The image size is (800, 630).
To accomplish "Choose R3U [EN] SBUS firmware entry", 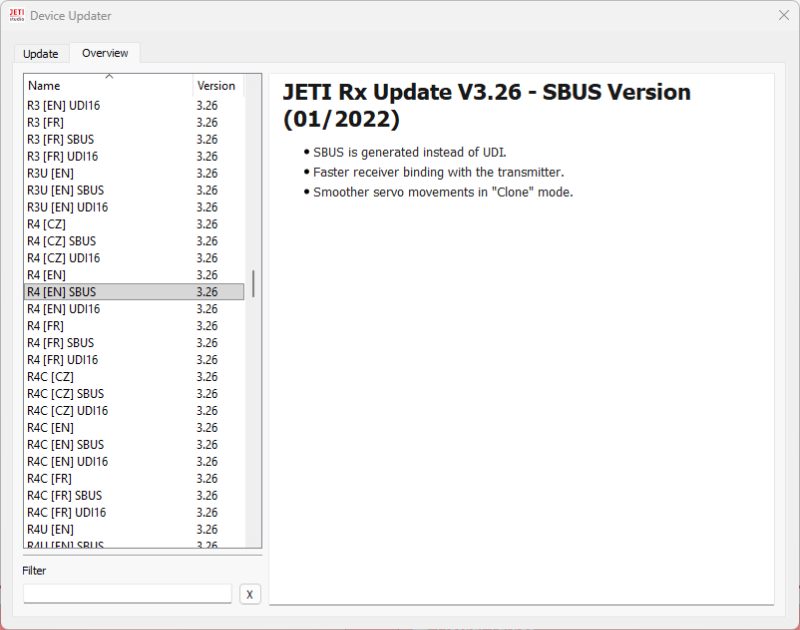I will pos(65,190).
